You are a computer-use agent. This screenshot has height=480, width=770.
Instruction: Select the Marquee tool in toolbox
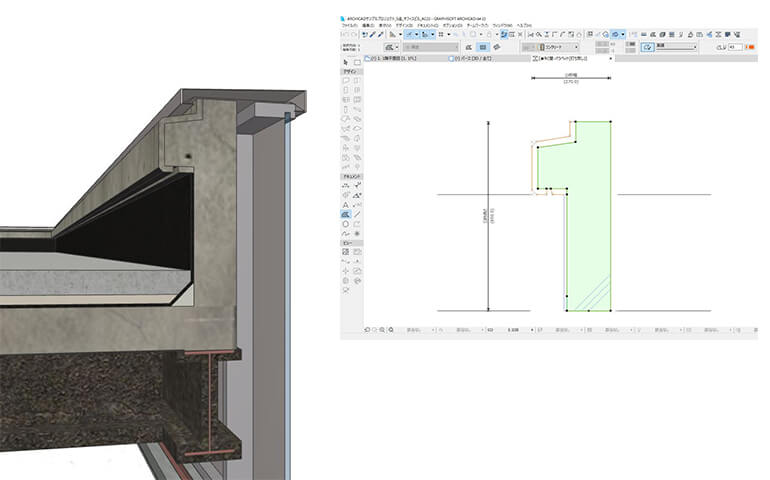point(358,62)
